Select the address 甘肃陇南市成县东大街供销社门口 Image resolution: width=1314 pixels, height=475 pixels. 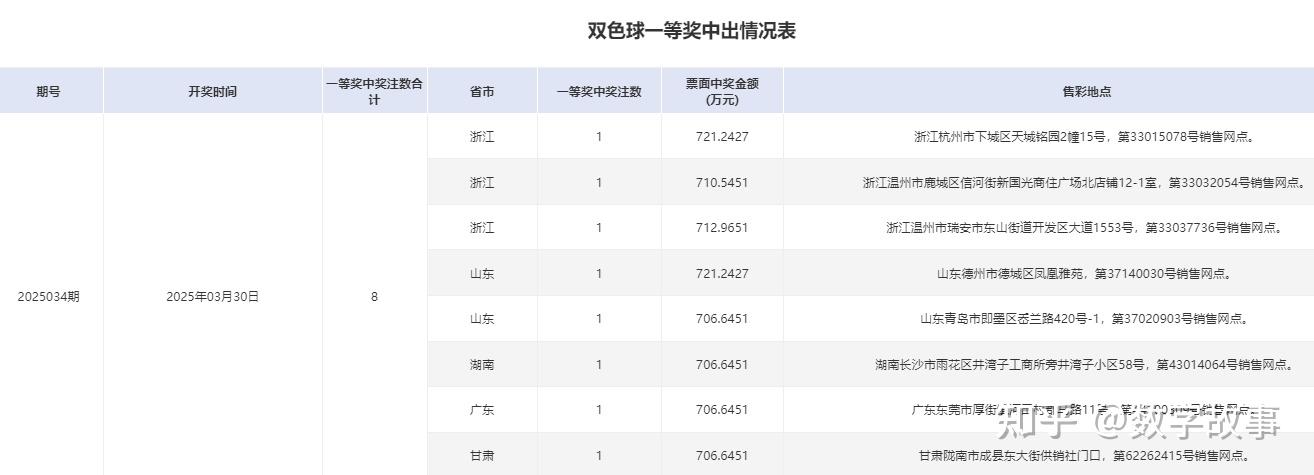click(x=1010, y=455)
